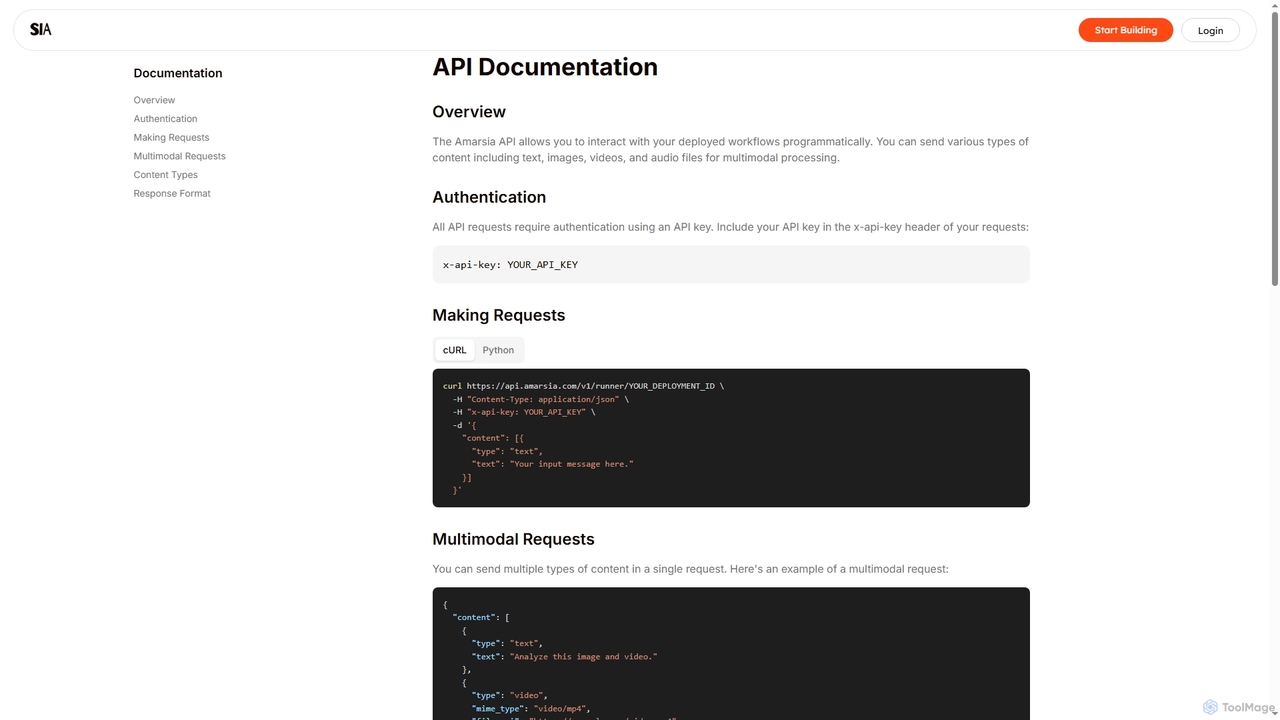Click the curl URL line with YOUR_DEPLOYMENT_ID
The height and width of the screenshot is (720, 1280).
coord(583,385)
